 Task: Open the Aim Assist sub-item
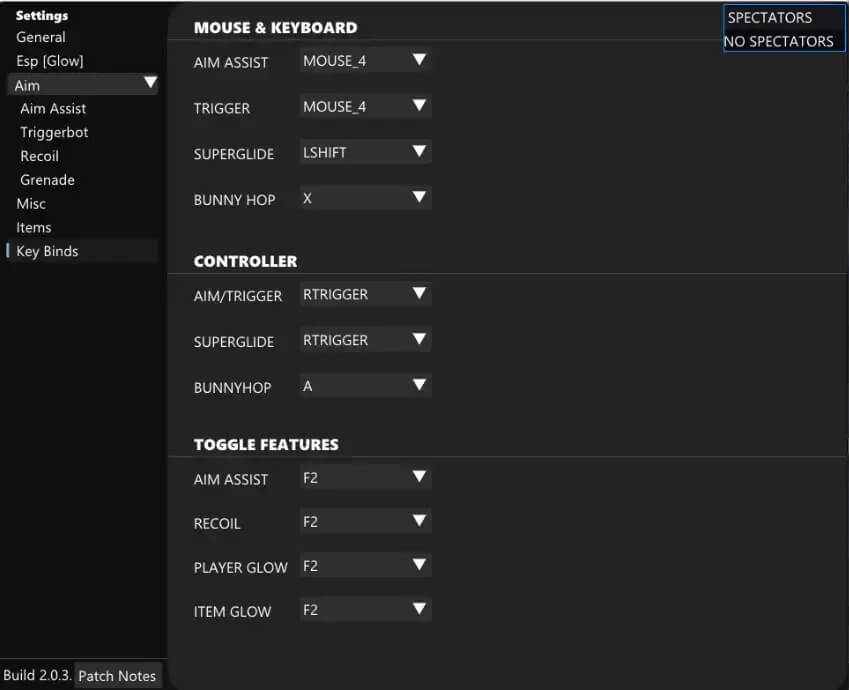click(x=53, y=109)
